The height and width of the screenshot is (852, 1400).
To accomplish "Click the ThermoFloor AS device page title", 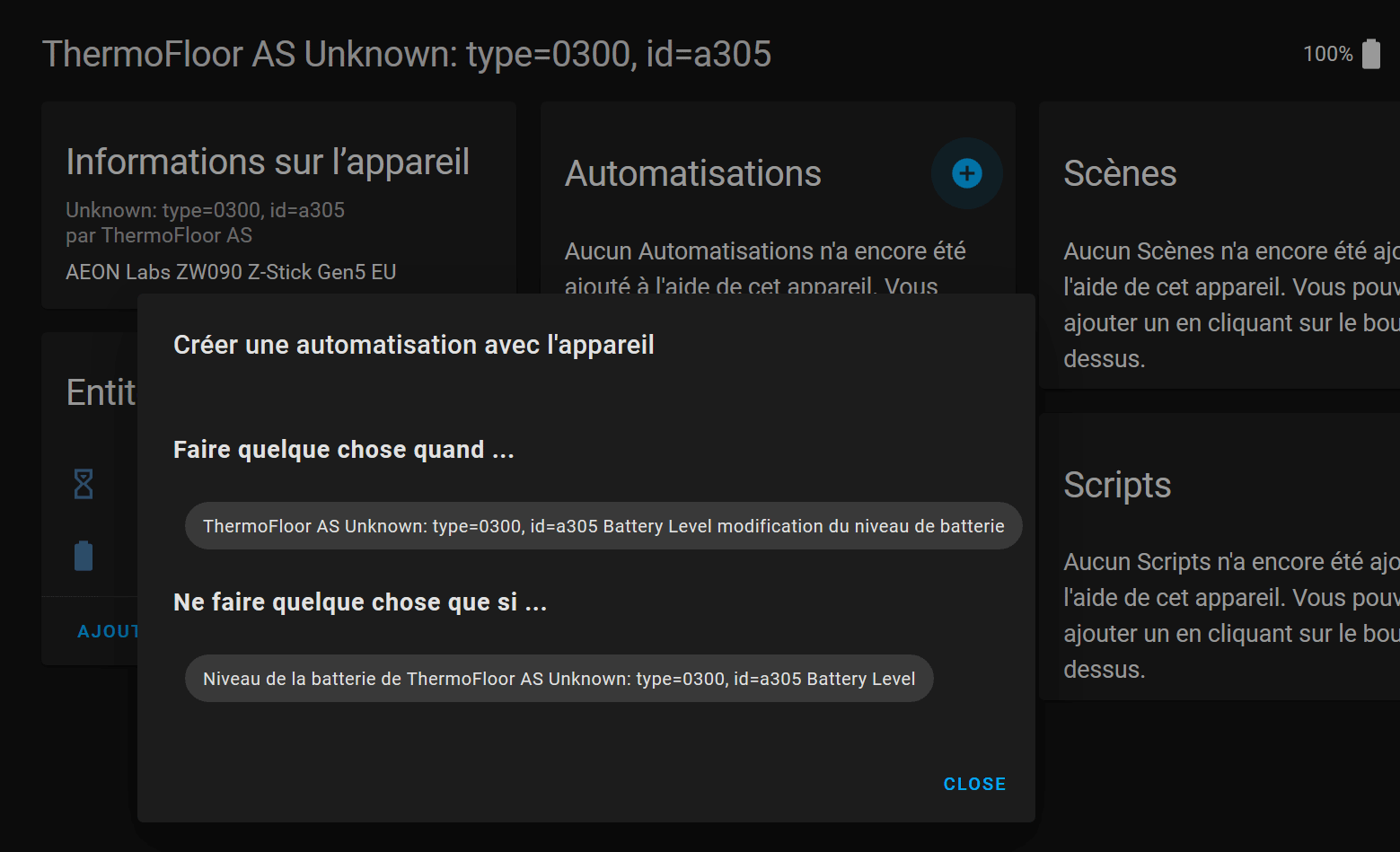I will pos(406,54).
